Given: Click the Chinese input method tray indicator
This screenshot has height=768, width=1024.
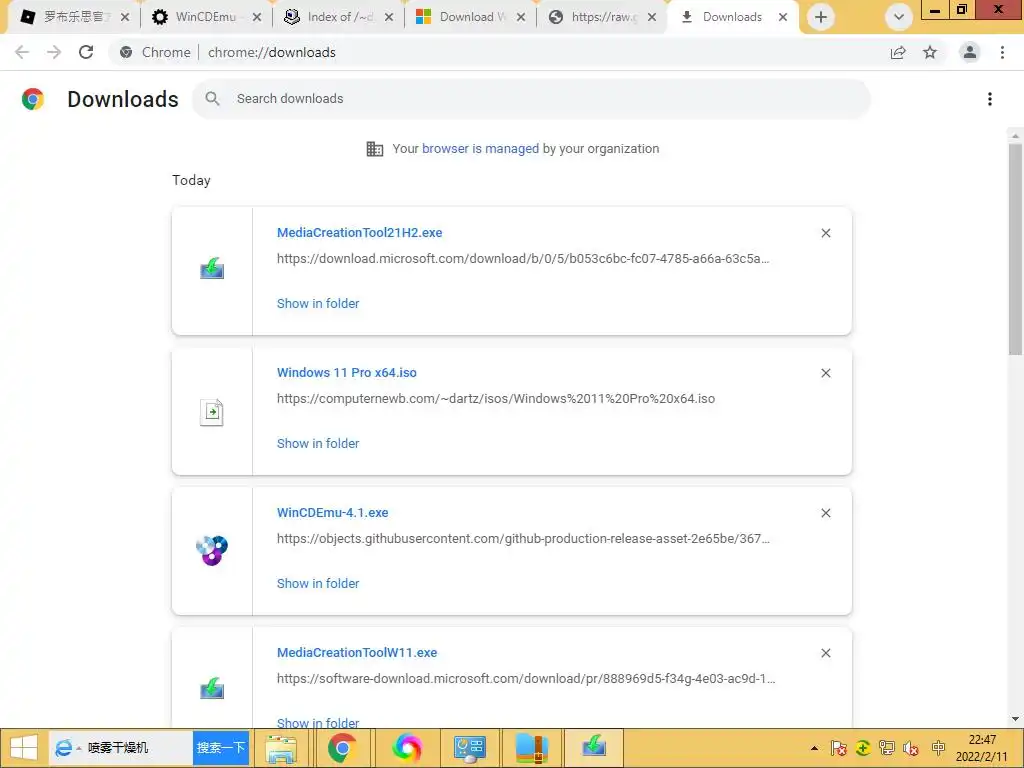Looking at the screenshot, I should click(938, 748).
